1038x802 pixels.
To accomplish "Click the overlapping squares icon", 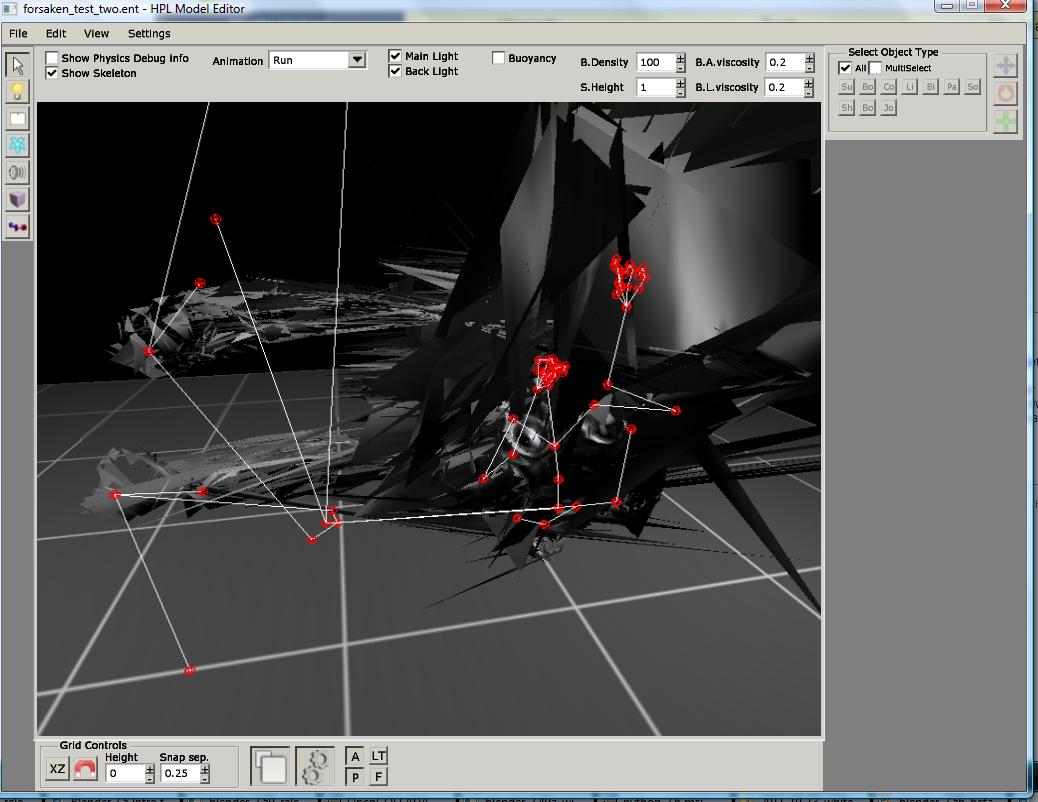I will coord(270,767).
